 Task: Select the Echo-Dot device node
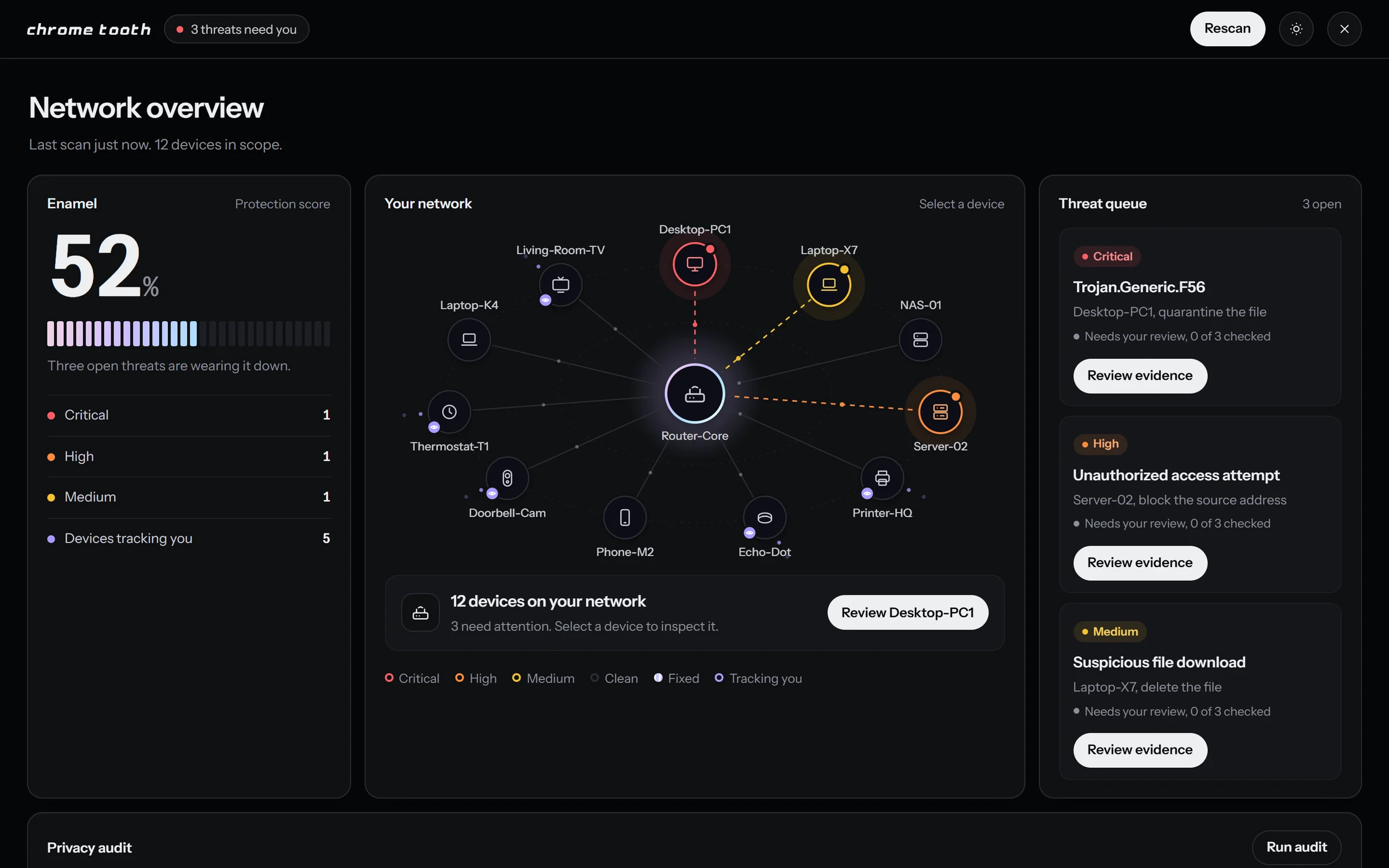[765, 517]
